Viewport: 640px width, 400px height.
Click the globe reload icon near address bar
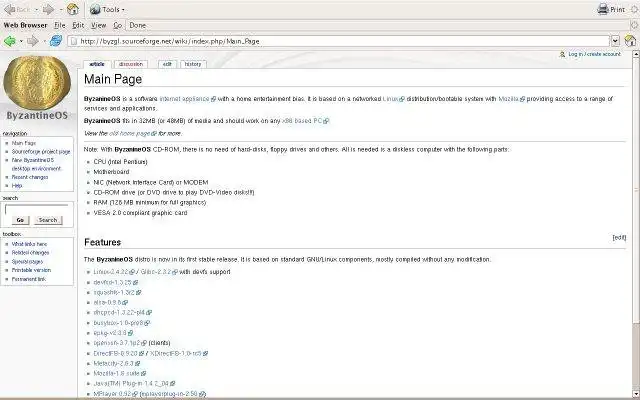coord(56,40)
